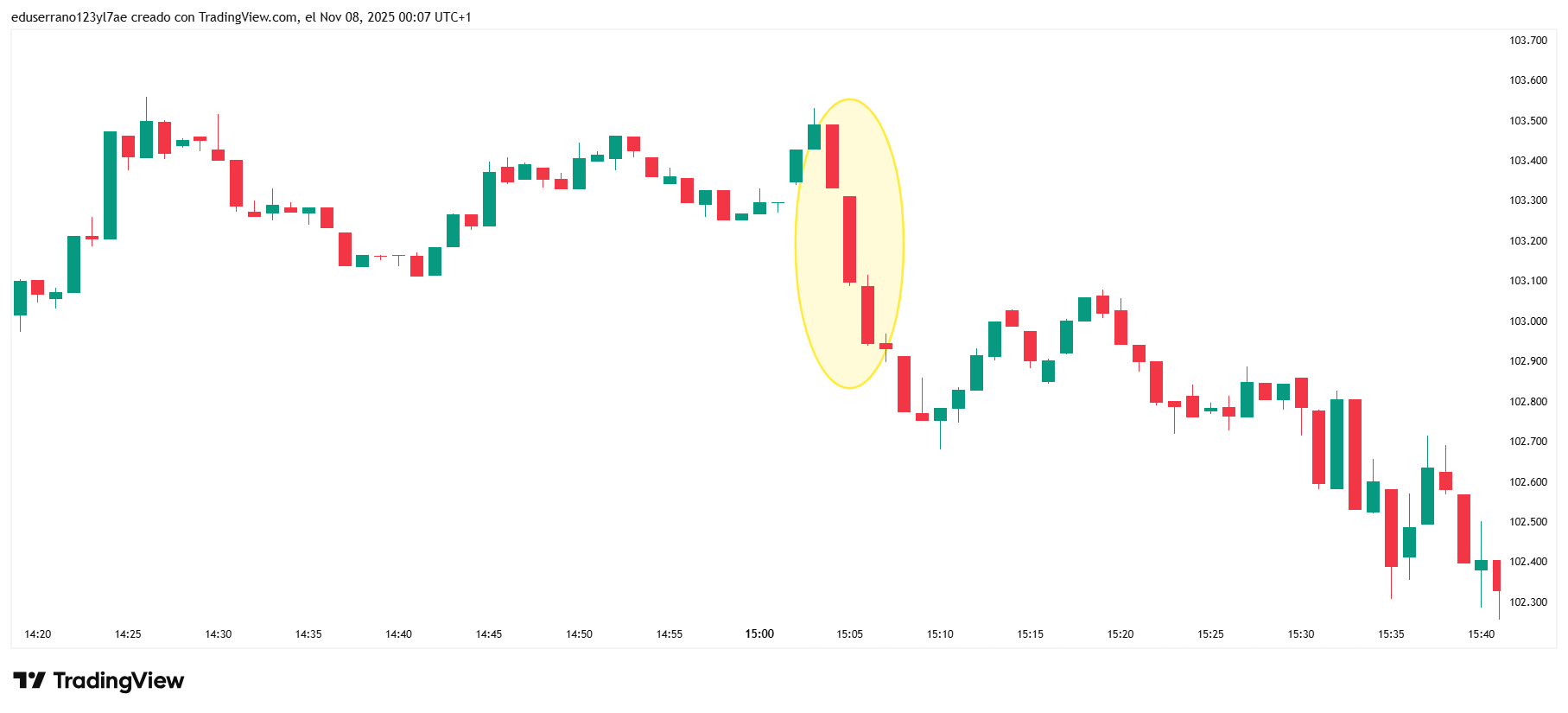The image size is (1568, 713).
Task: Click the 103.500 price scale label
Action: click(x=1527, y=121)
